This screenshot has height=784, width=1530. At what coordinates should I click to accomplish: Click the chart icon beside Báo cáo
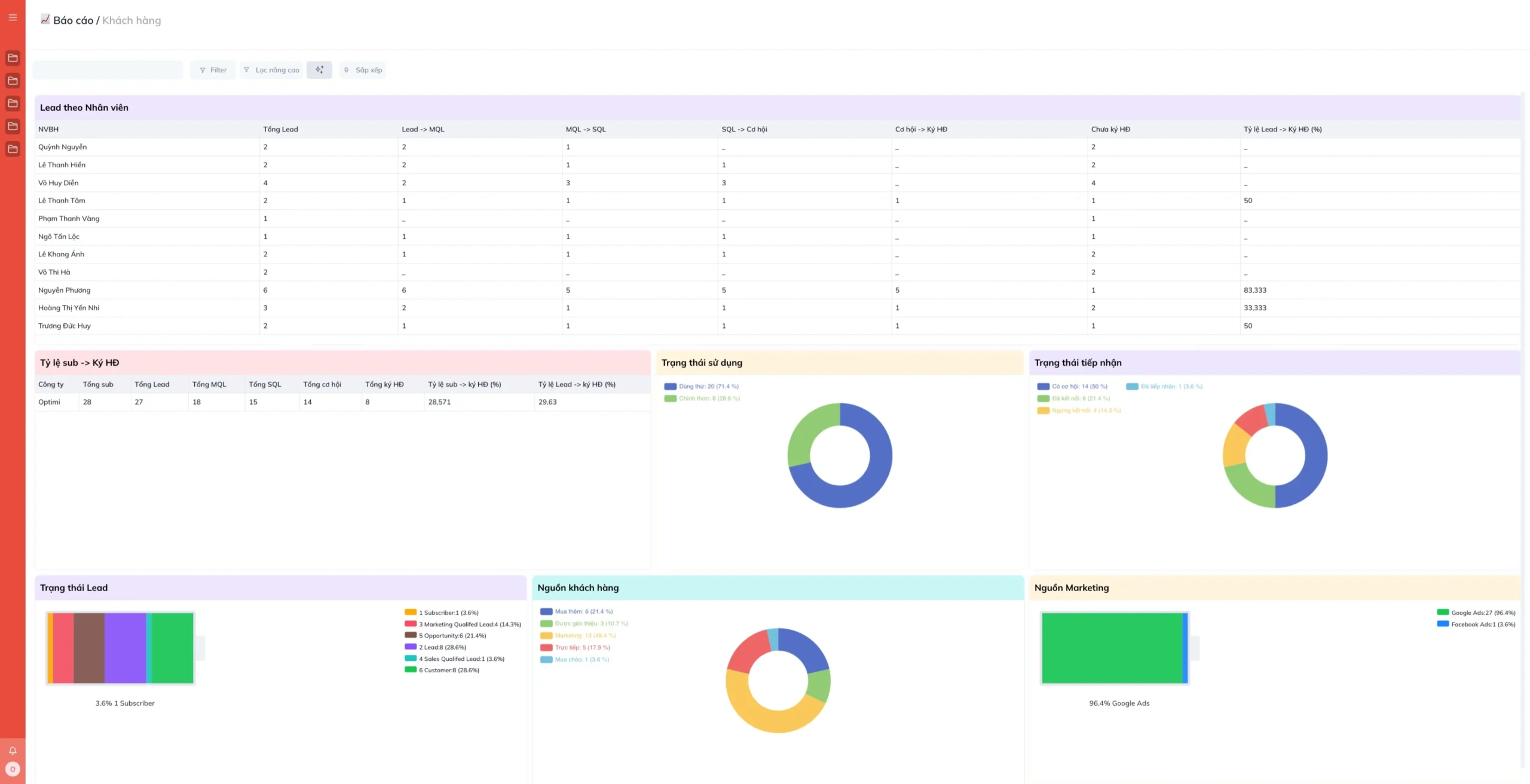[45, 20]
